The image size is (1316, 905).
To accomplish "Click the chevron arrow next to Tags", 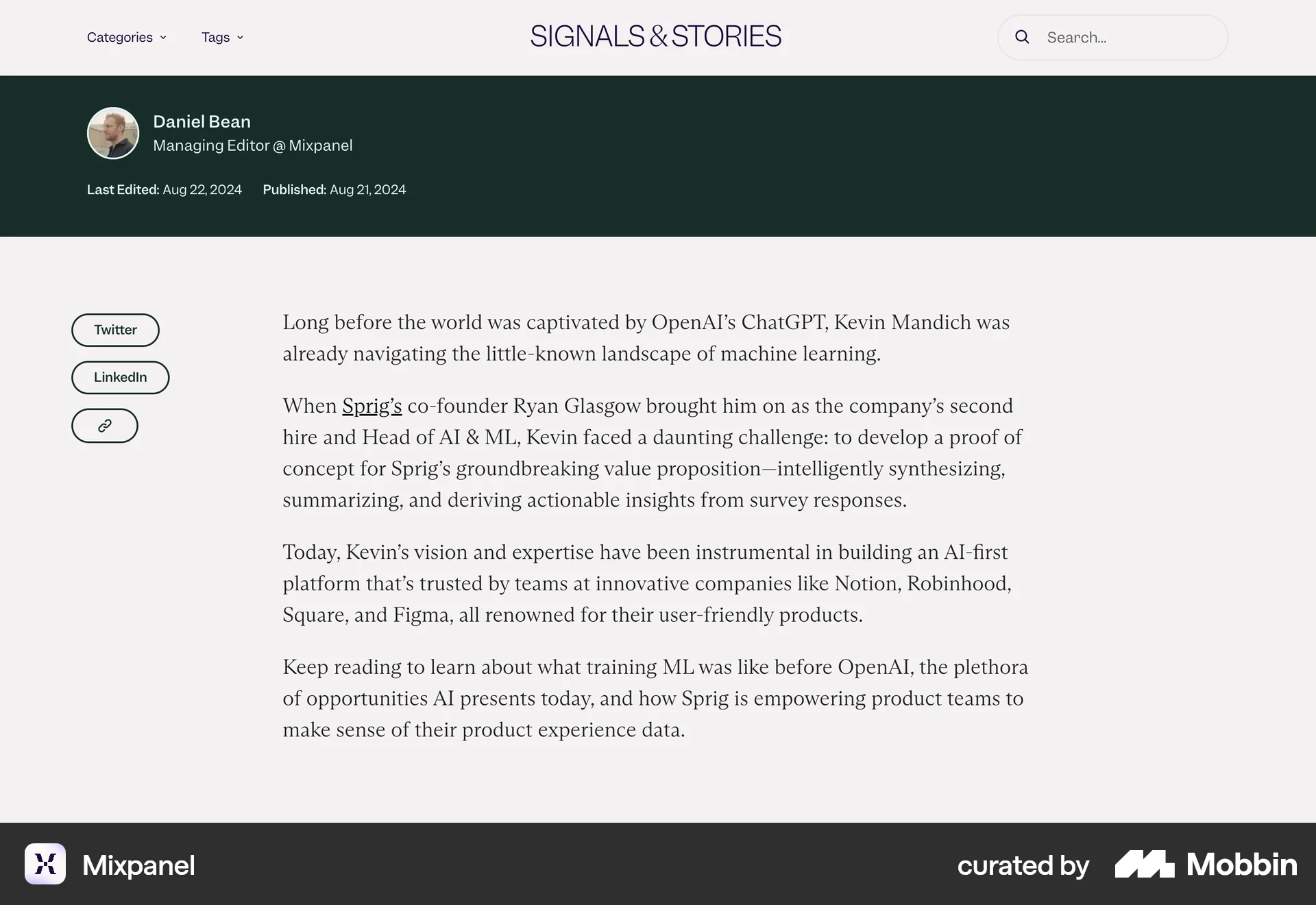I will point(240,38).
